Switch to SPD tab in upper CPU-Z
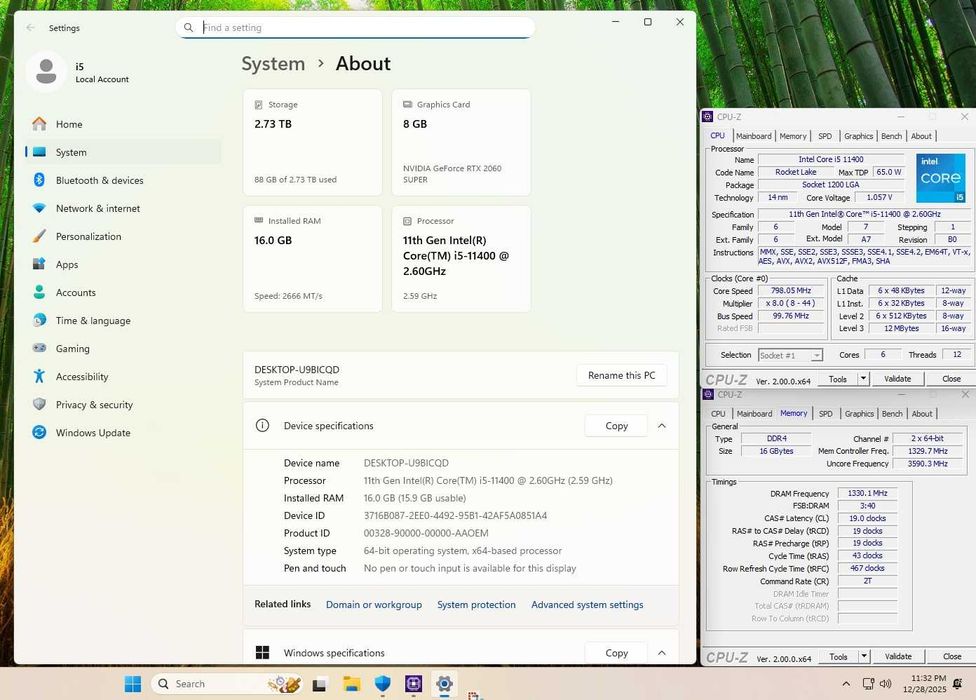976x700 pixels. [x=825, y=136]
